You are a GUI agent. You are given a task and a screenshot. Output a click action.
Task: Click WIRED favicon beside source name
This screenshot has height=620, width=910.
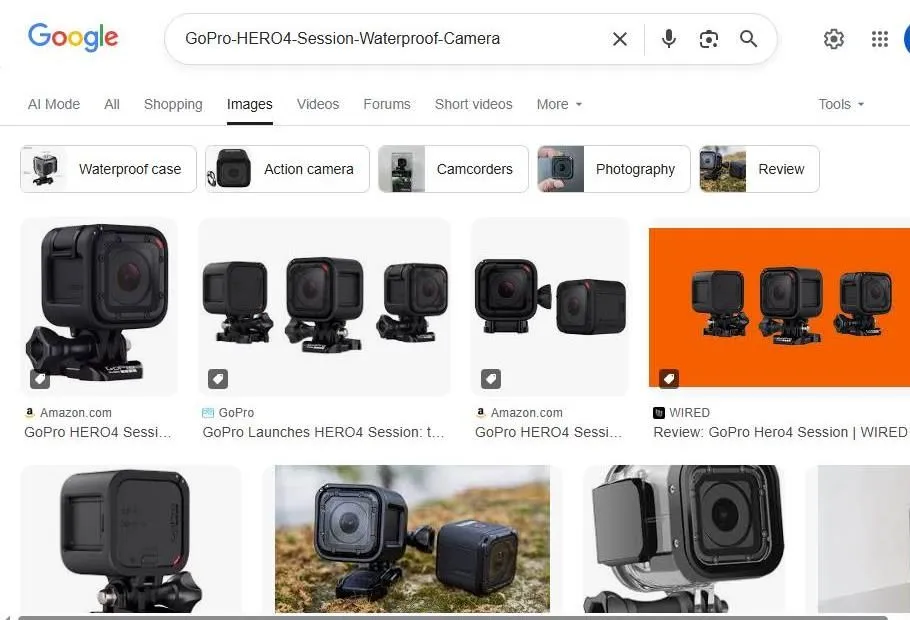659,413
